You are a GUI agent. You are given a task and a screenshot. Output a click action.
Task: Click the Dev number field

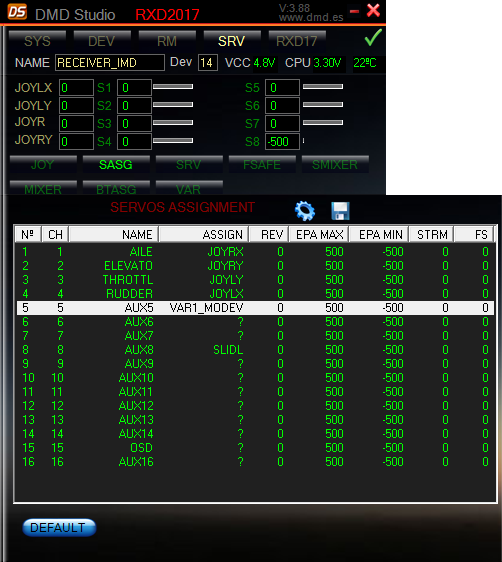click(x=207, y=63)
